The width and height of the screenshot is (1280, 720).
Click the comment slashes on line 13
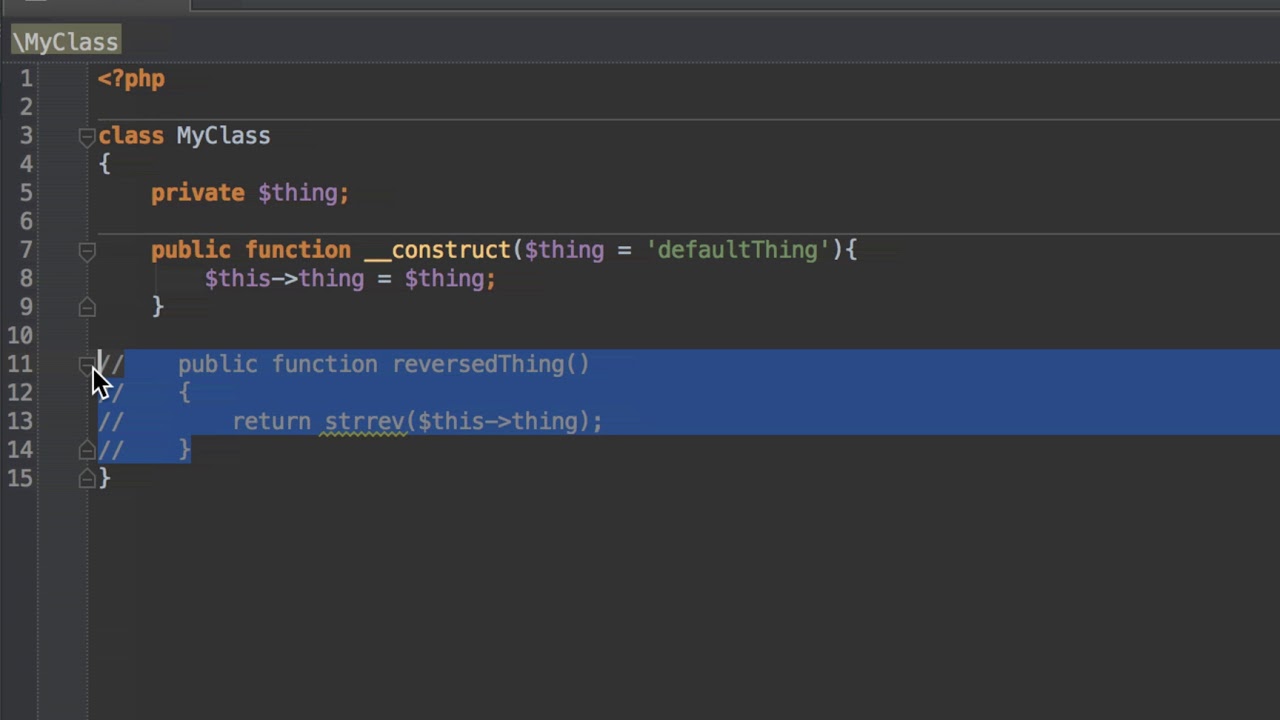(x=110, y=421)
